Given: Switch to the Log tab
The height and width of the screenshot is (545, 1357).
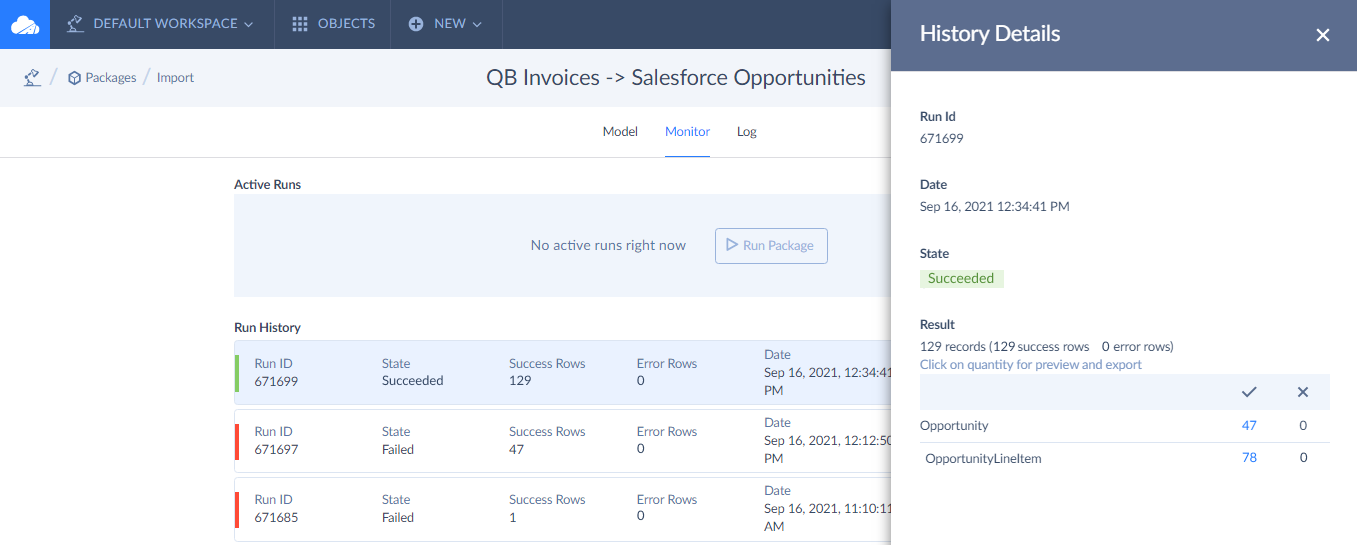Looking at the screenshot, I should (747, 132).
